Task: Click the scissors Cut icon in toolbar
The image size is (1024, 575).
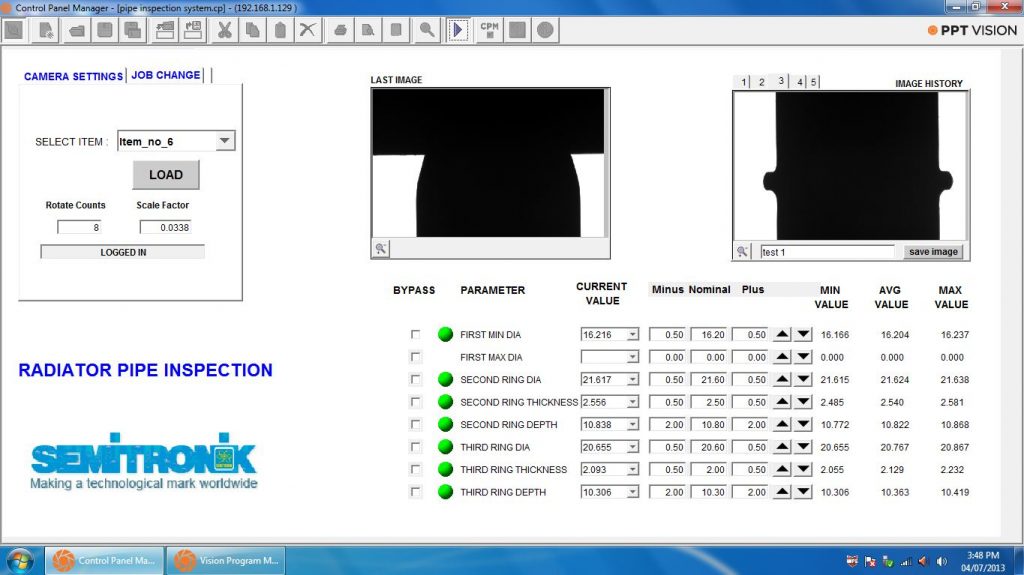Action: 224,30
